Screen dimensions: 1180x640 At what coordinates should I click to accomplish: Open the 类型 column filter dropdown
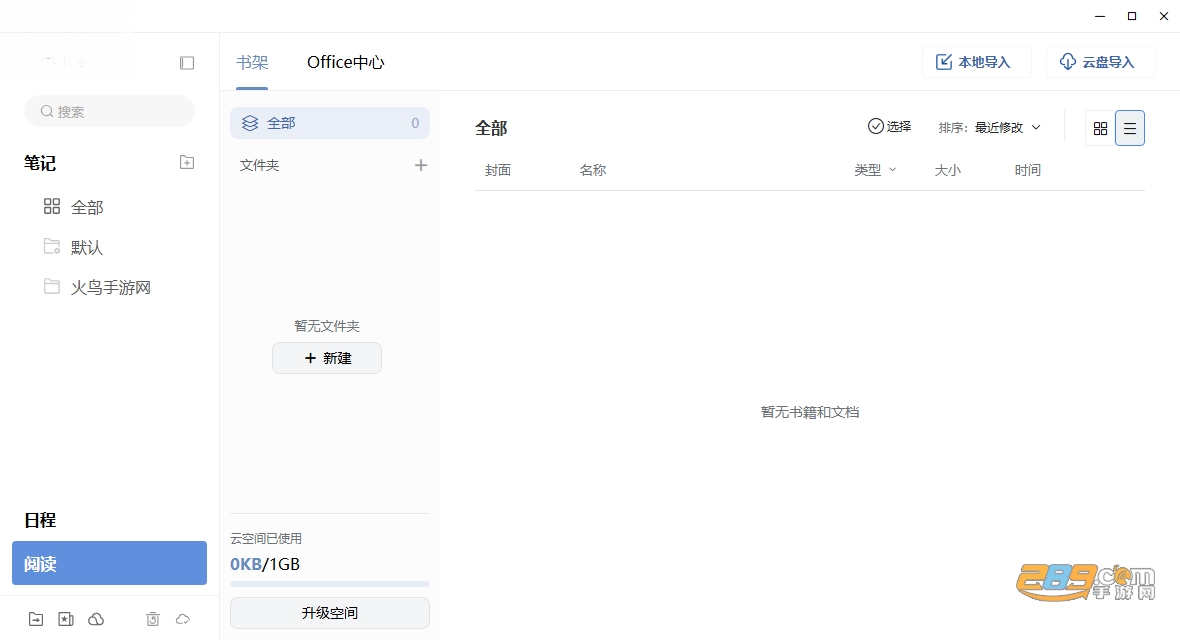(x=875, y=170)
